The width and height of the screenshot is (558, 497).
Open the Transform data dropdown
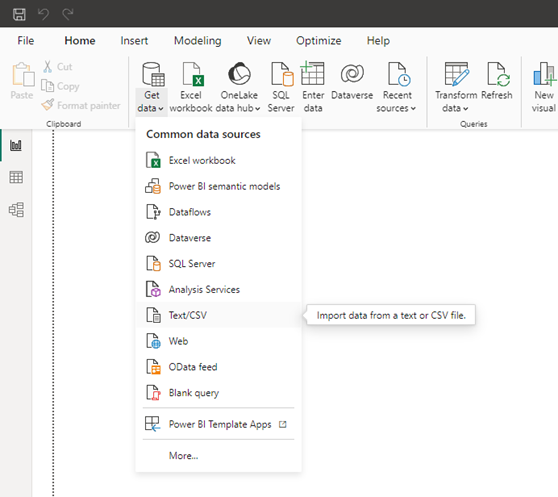click(456, 87)
